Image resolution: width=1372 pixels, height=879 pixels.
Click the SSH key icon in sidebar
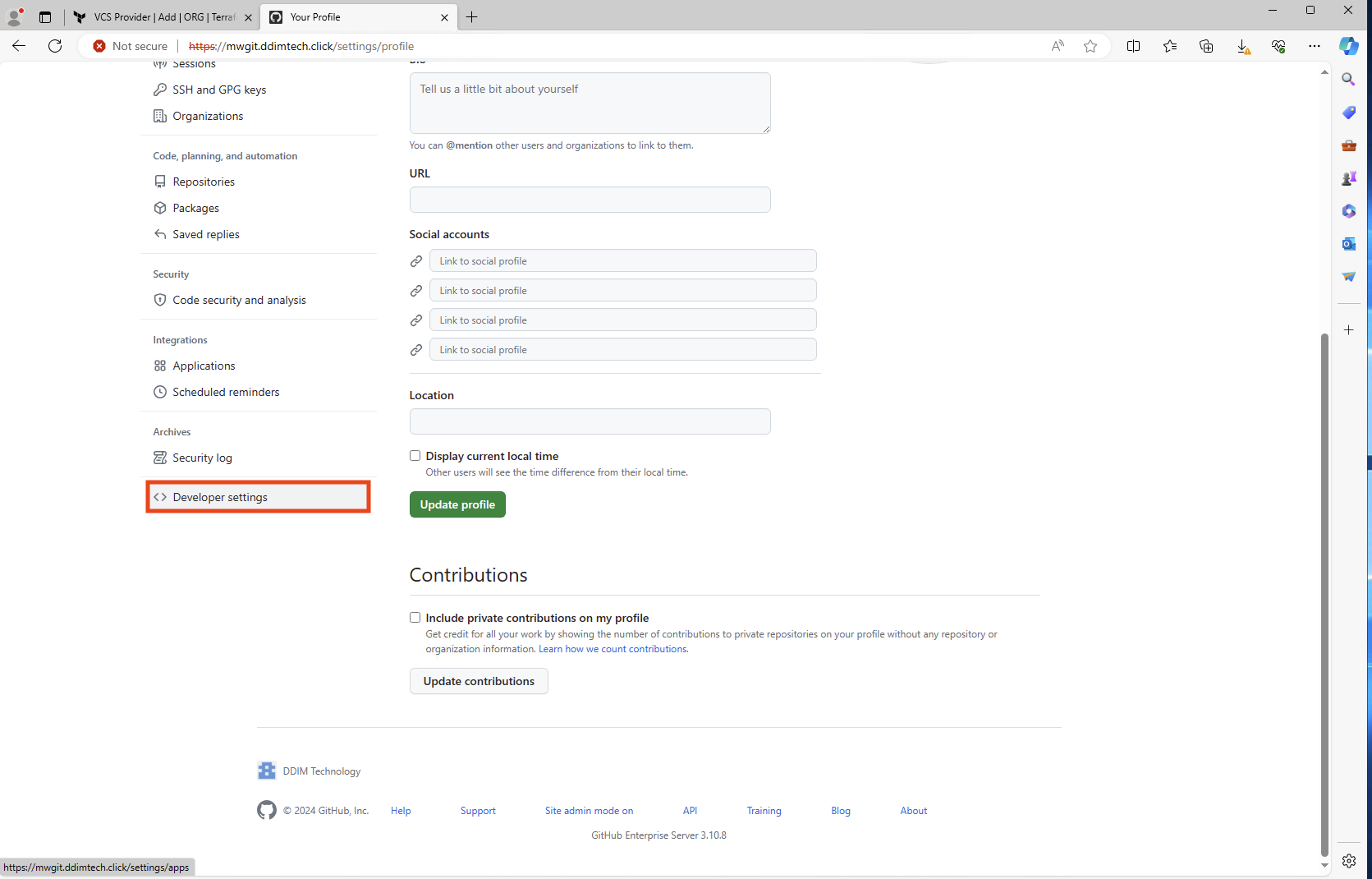[160, 90]
